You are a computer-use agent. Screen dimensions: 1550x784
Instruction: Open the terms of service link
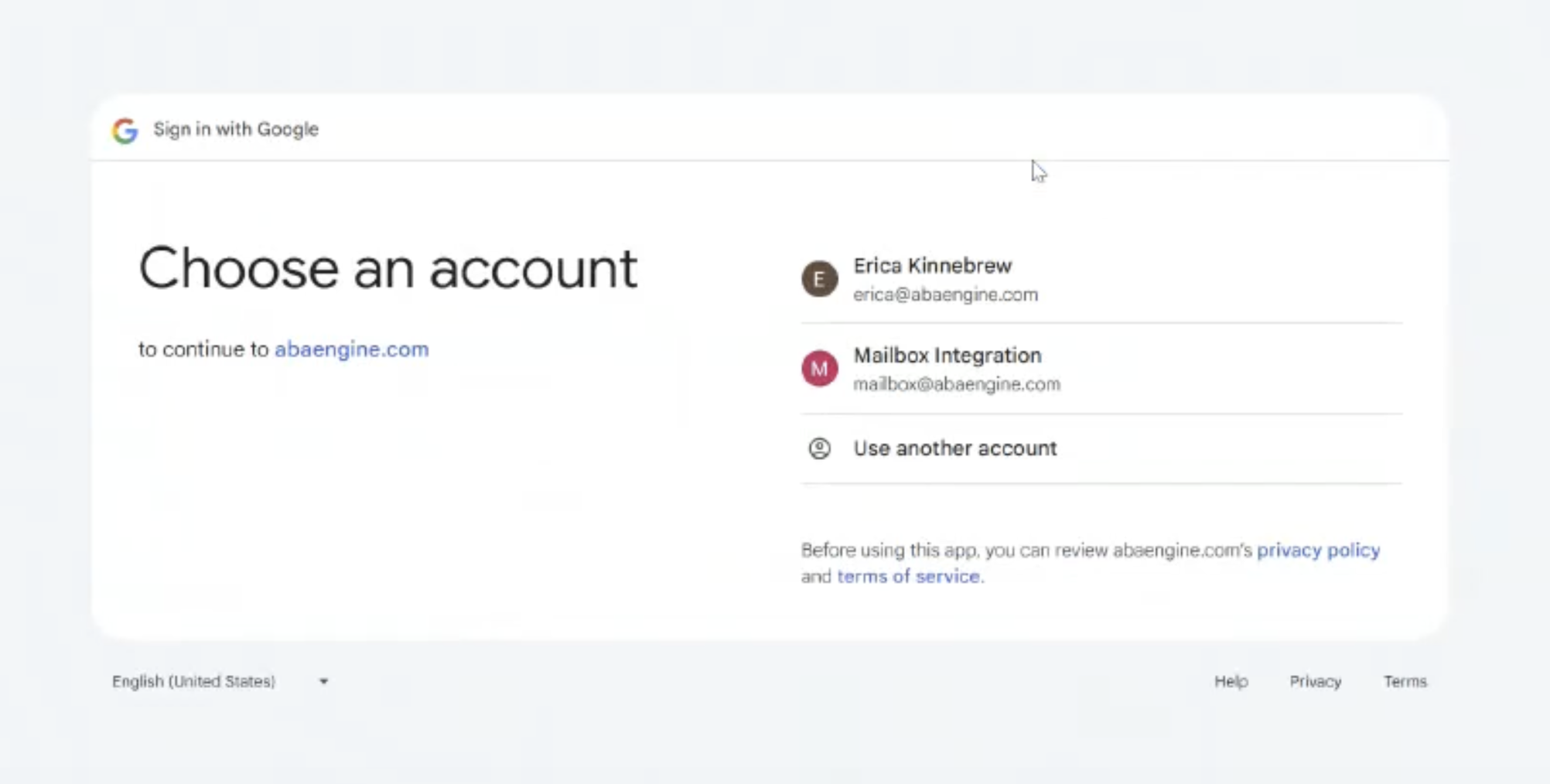tap(908, 577)
